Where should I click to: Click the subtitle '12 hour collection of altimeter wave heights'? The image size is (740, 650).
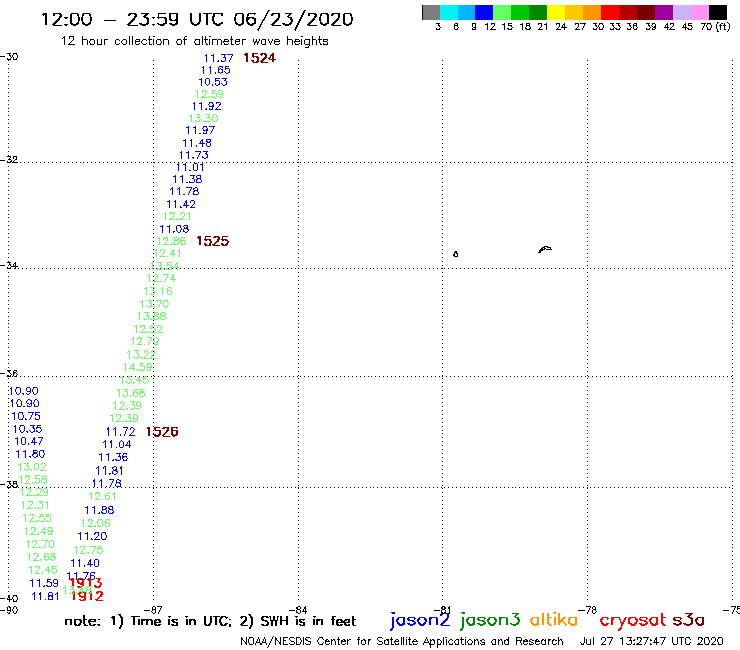(x=194, y=41)
